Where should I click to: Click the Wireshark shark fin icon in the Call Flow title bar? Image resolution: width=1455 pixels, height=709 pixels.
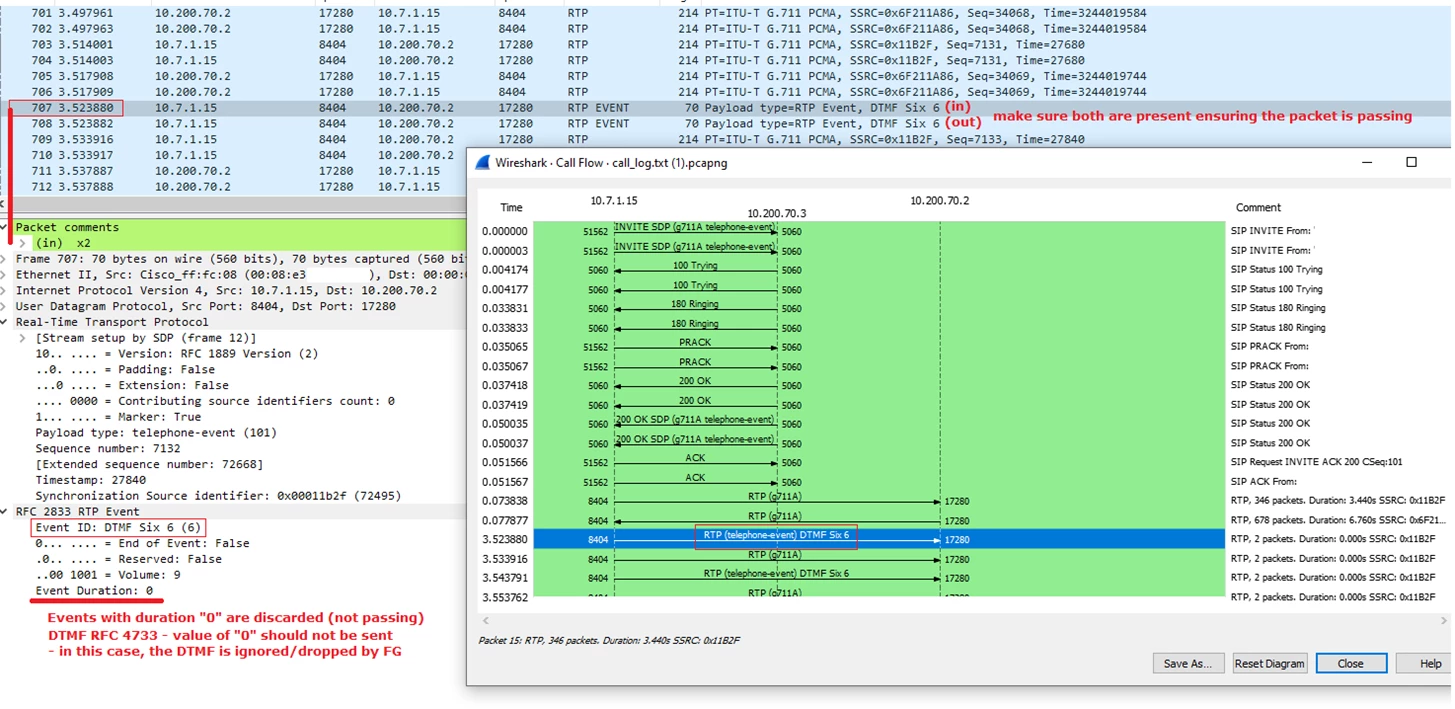[x=483, y=162]
